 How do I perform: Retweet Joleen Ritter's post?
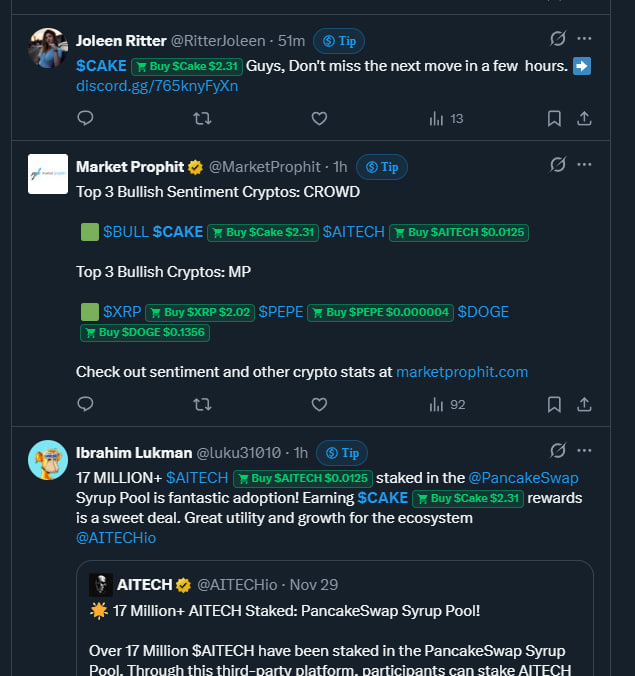[202, 118]
